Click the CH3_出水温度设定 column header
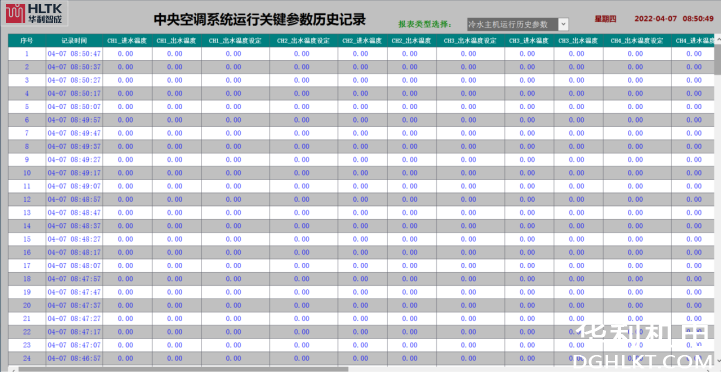723x375 pixels. point(470,41)
